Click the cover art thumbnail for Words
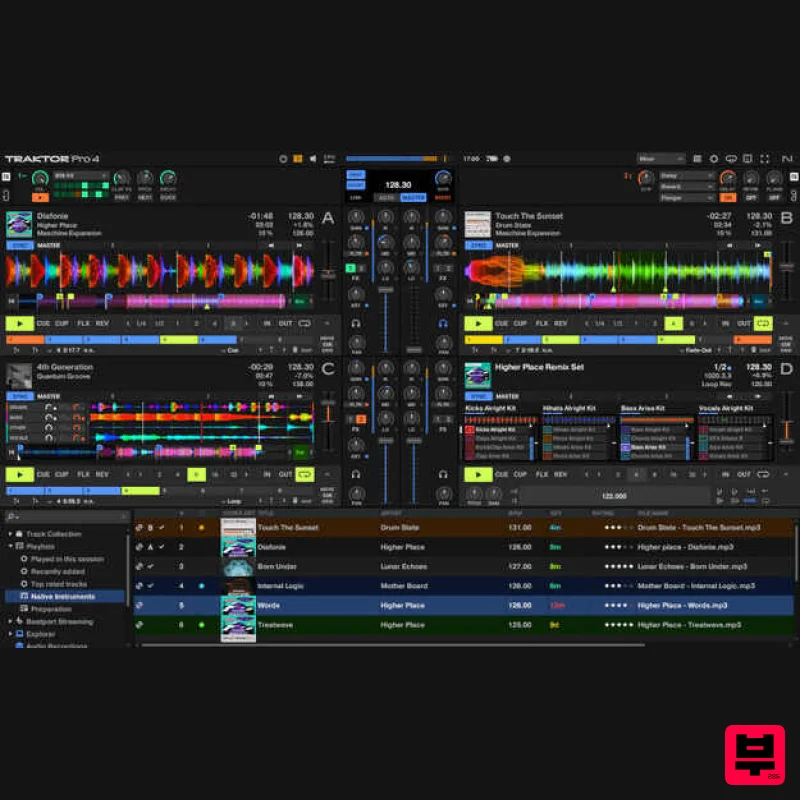The width and height of the screenshot is (800, 800). [237, 605]
